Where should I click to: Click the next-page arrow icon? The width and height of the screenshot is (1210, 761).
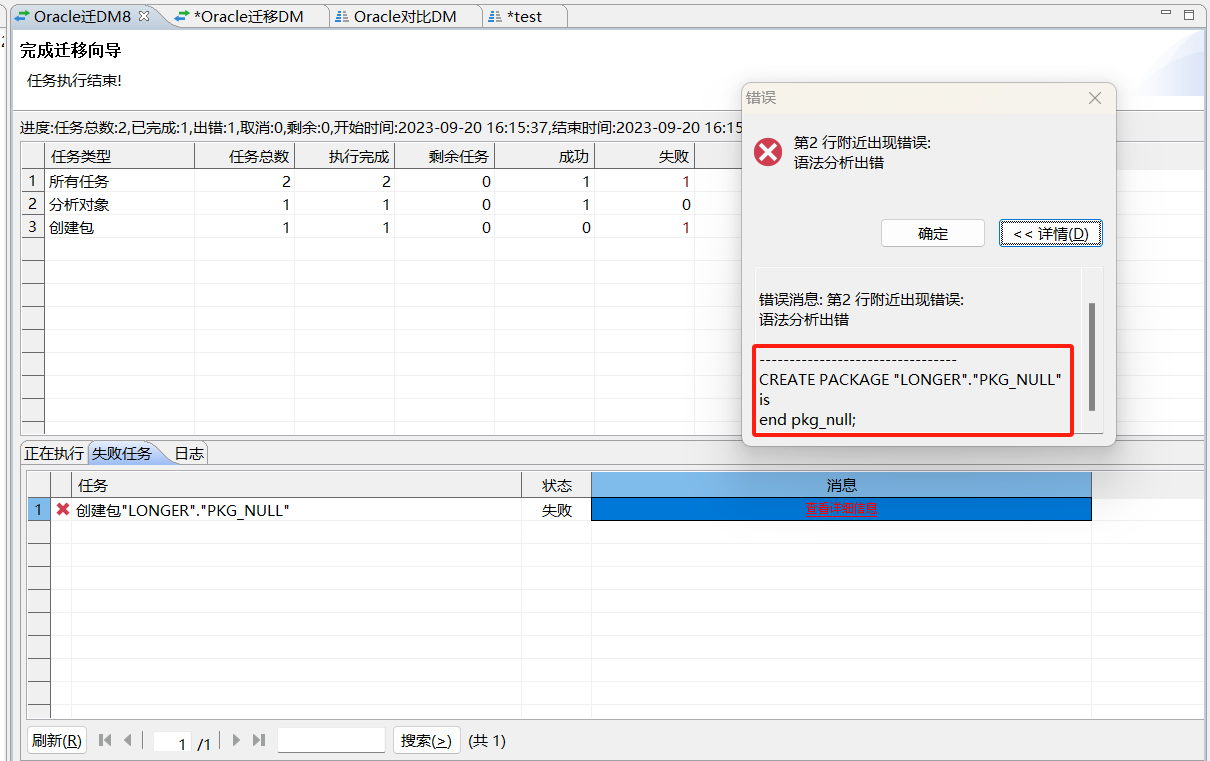236,740
